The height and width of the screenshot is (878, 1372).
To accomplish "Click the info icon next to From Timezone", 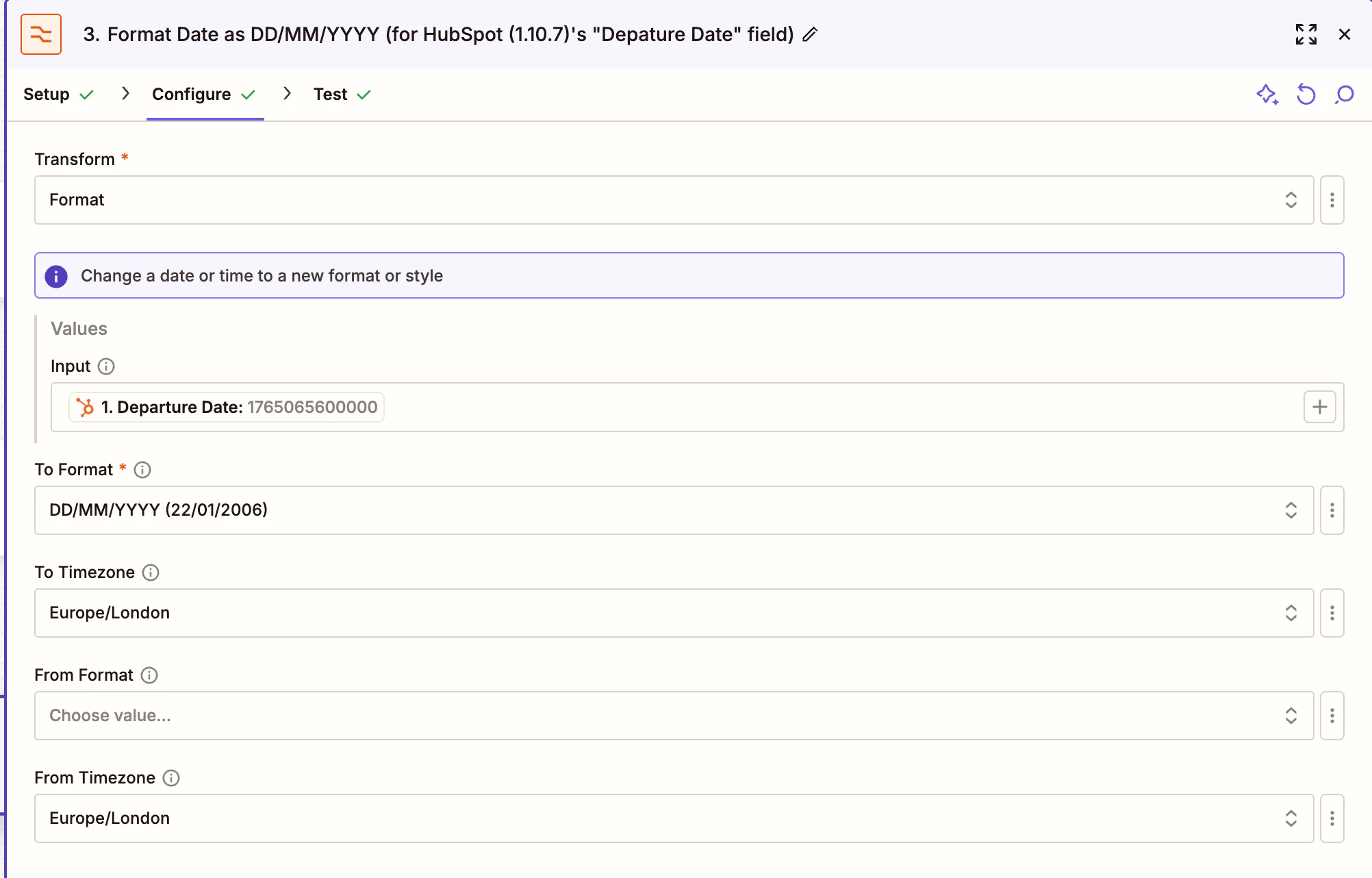I will [171, 778].
